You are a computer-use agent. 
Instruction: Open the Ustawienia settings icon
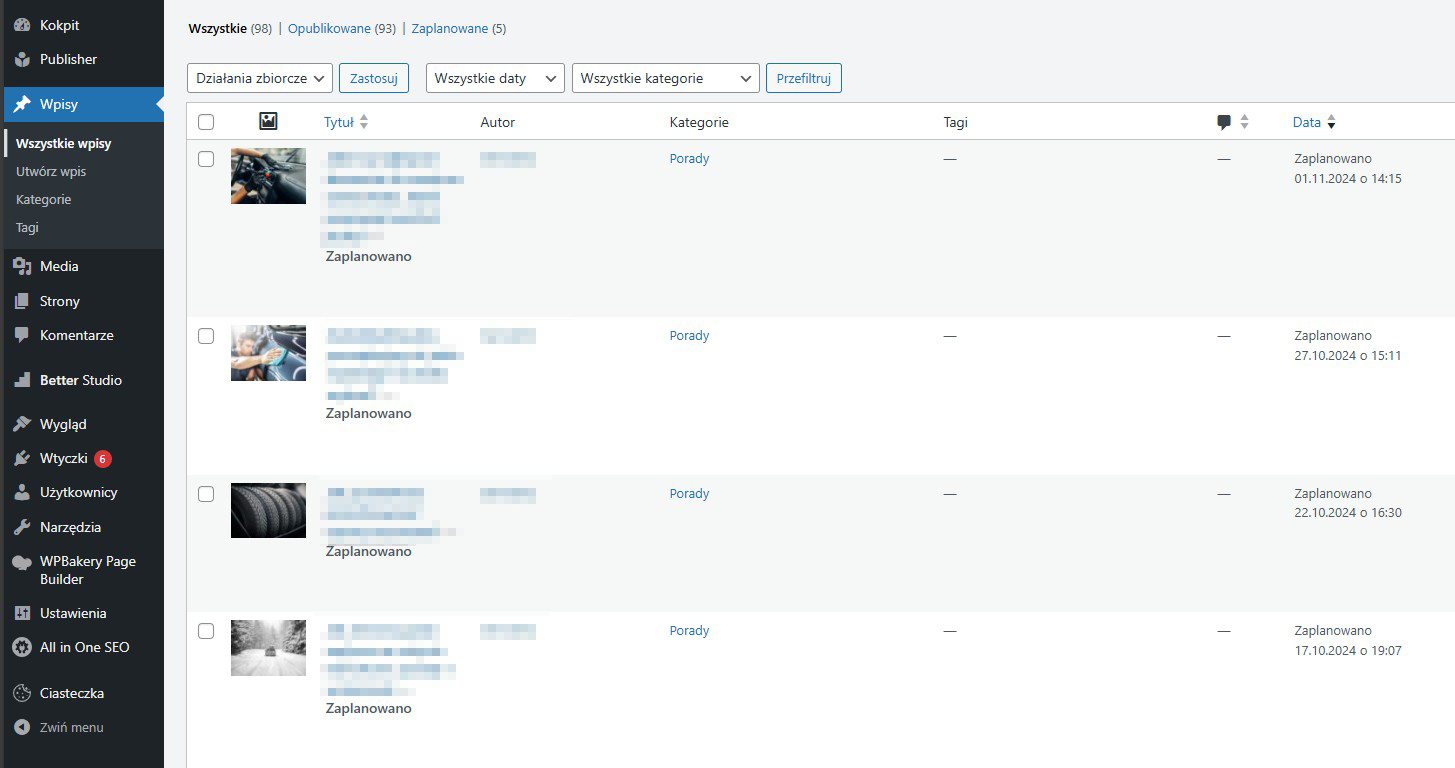[x=22, y=613]
